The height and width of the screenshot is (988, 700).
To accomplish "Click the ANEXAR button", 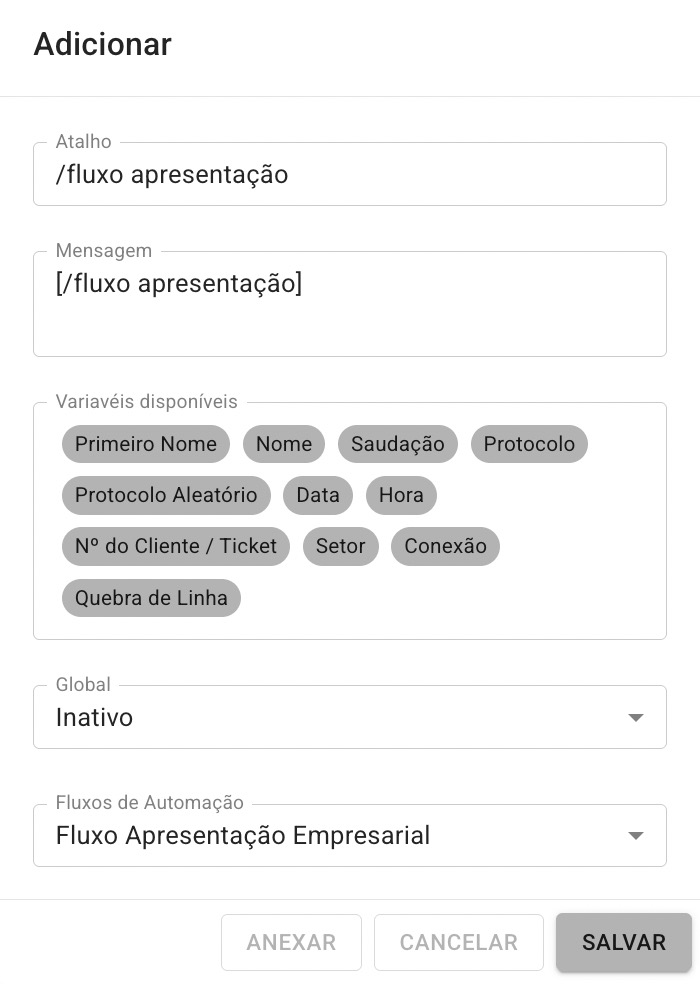I will pos(291,942).
